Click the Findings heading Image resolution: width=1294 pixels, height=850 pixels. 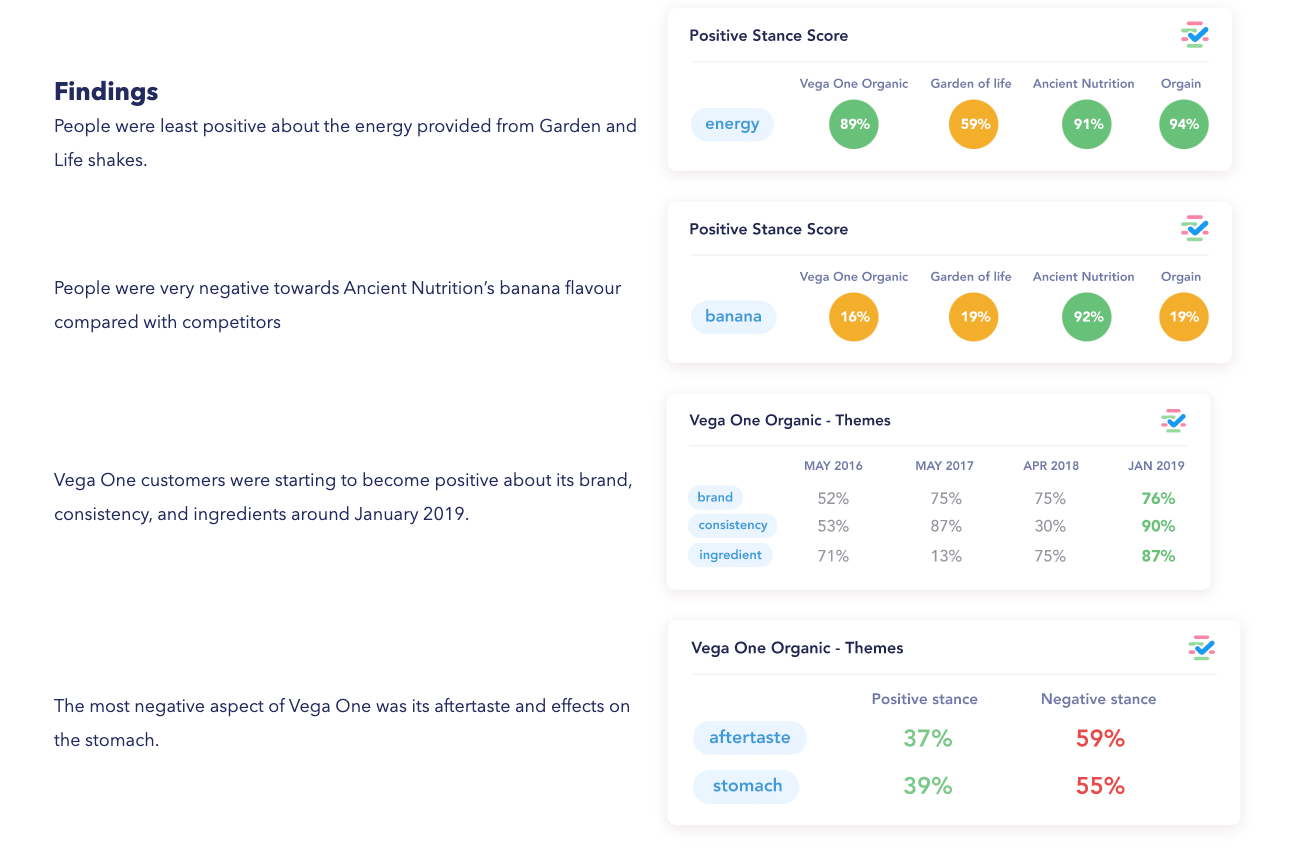(106, 92)
